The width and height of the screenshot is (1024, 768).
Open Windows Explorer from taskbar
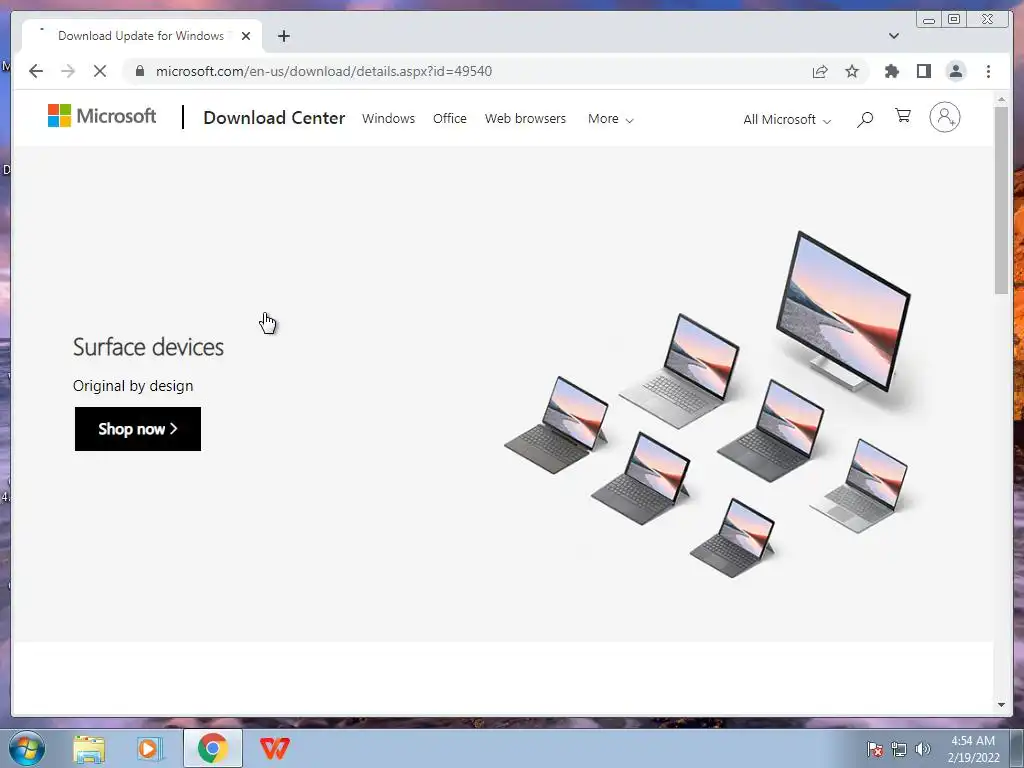point(89,748)
